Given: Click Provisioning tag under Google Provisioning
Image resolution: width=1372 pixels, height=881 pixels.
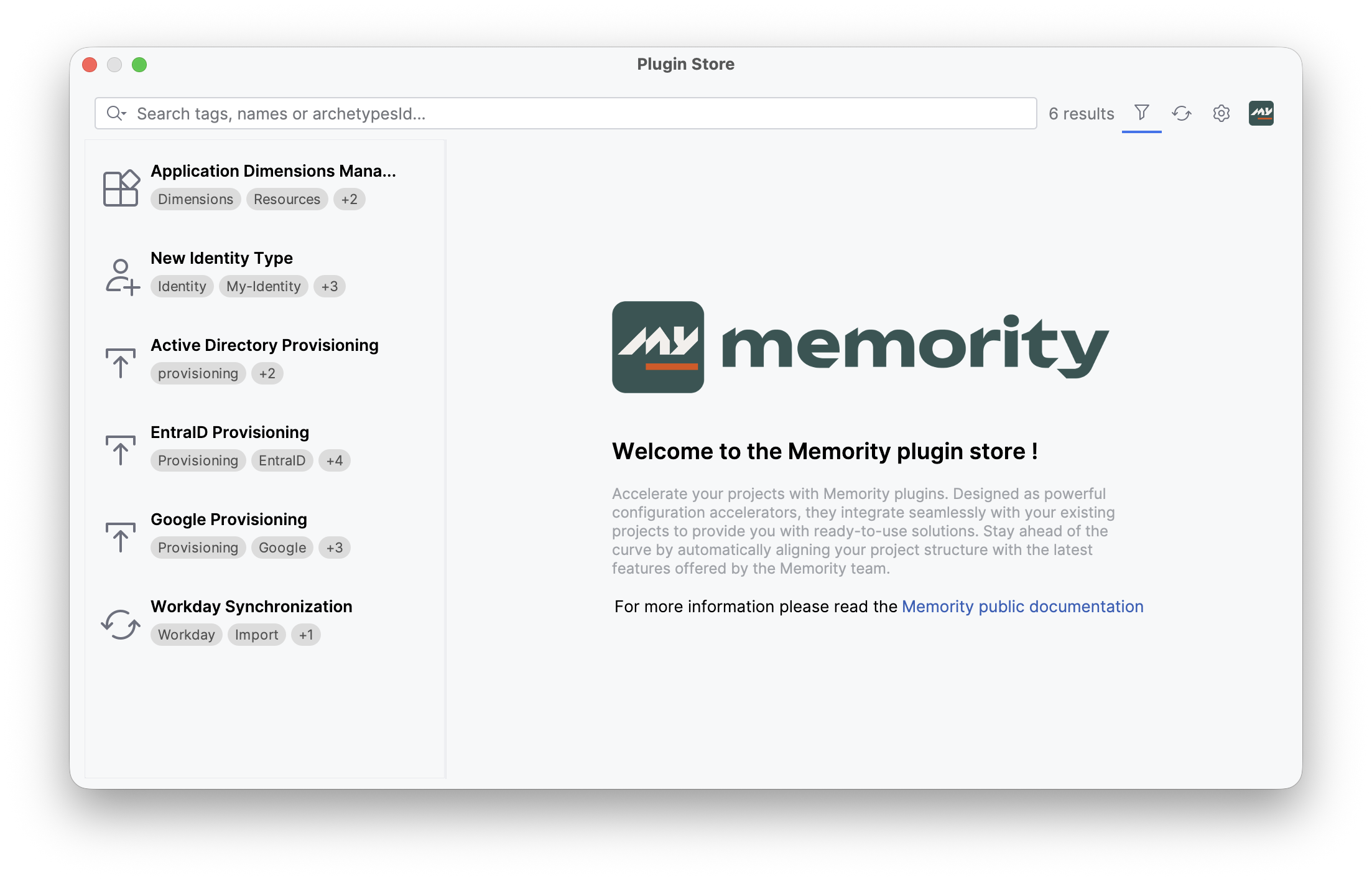Looking at the screenshot, I should pos(198,548).
